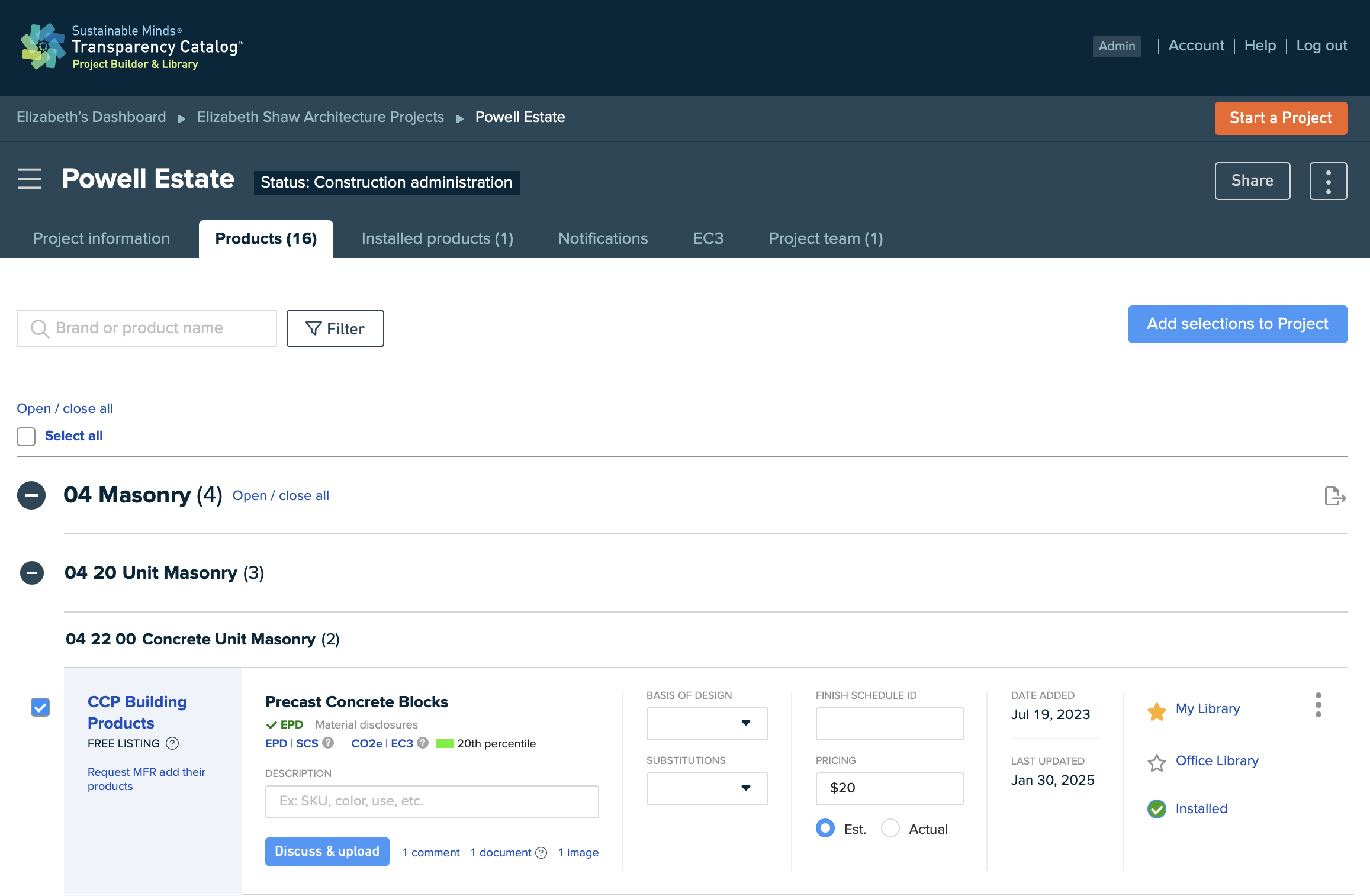Select the Actual pricing radio button

tap(890, 828)
